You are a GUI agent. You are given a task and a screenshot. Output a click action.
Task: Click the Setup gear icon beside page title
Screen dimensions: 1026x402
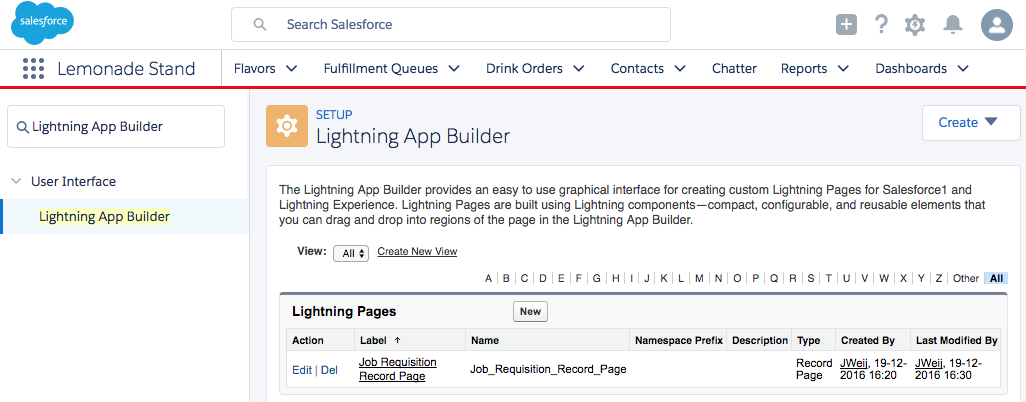coord(287,126)
